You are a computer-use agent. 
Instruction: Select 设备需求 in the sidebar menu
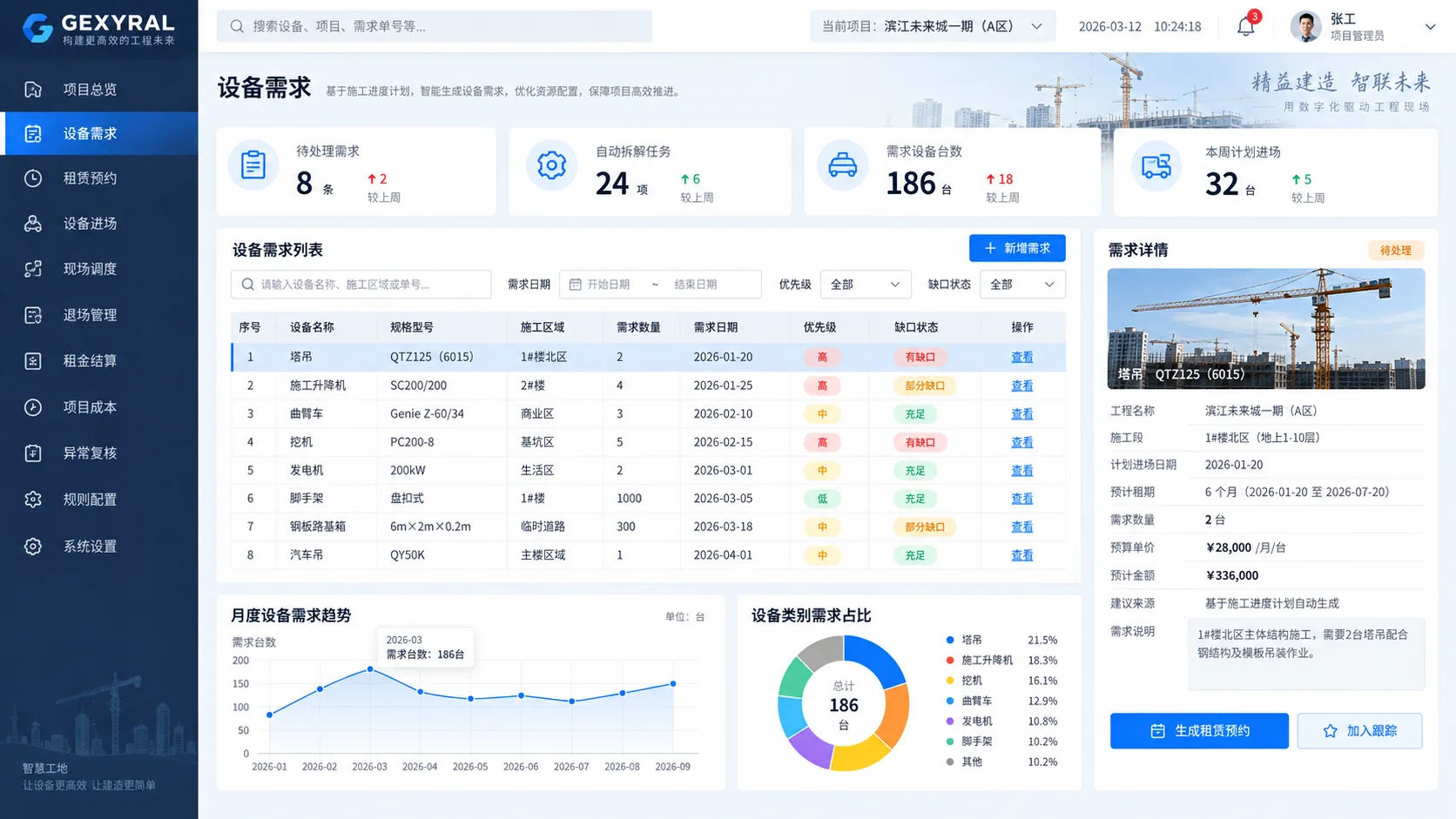(x=99, y=133)
